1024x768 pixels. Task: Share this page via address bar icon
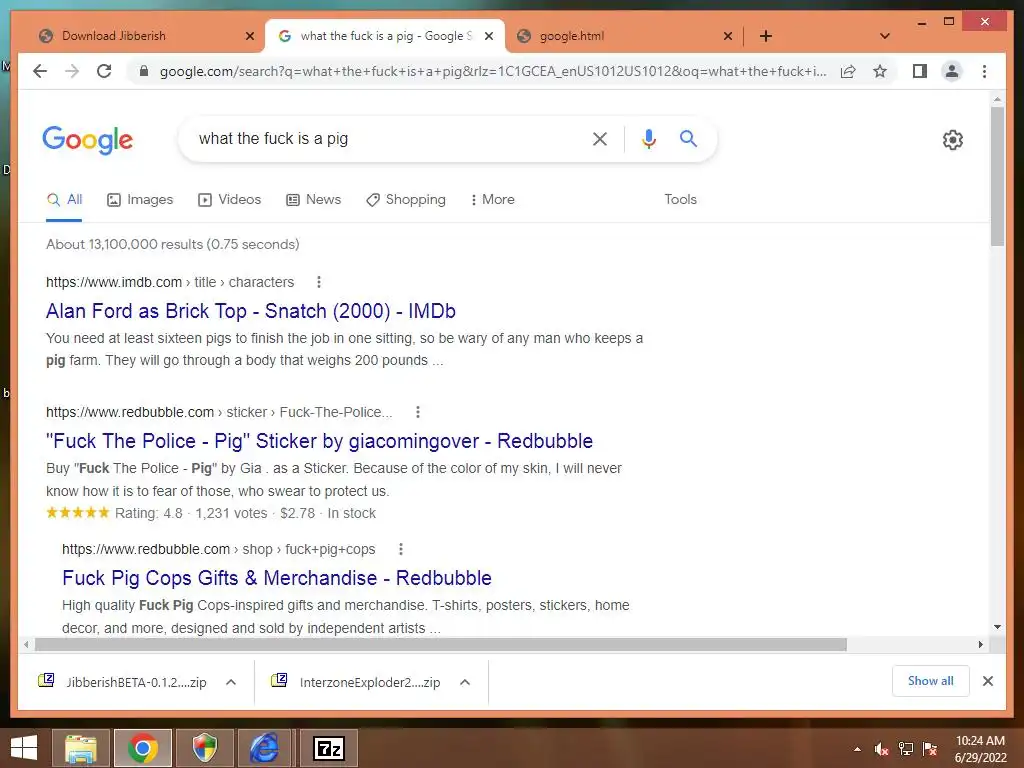pyautogui.click(x=848, y=71)
